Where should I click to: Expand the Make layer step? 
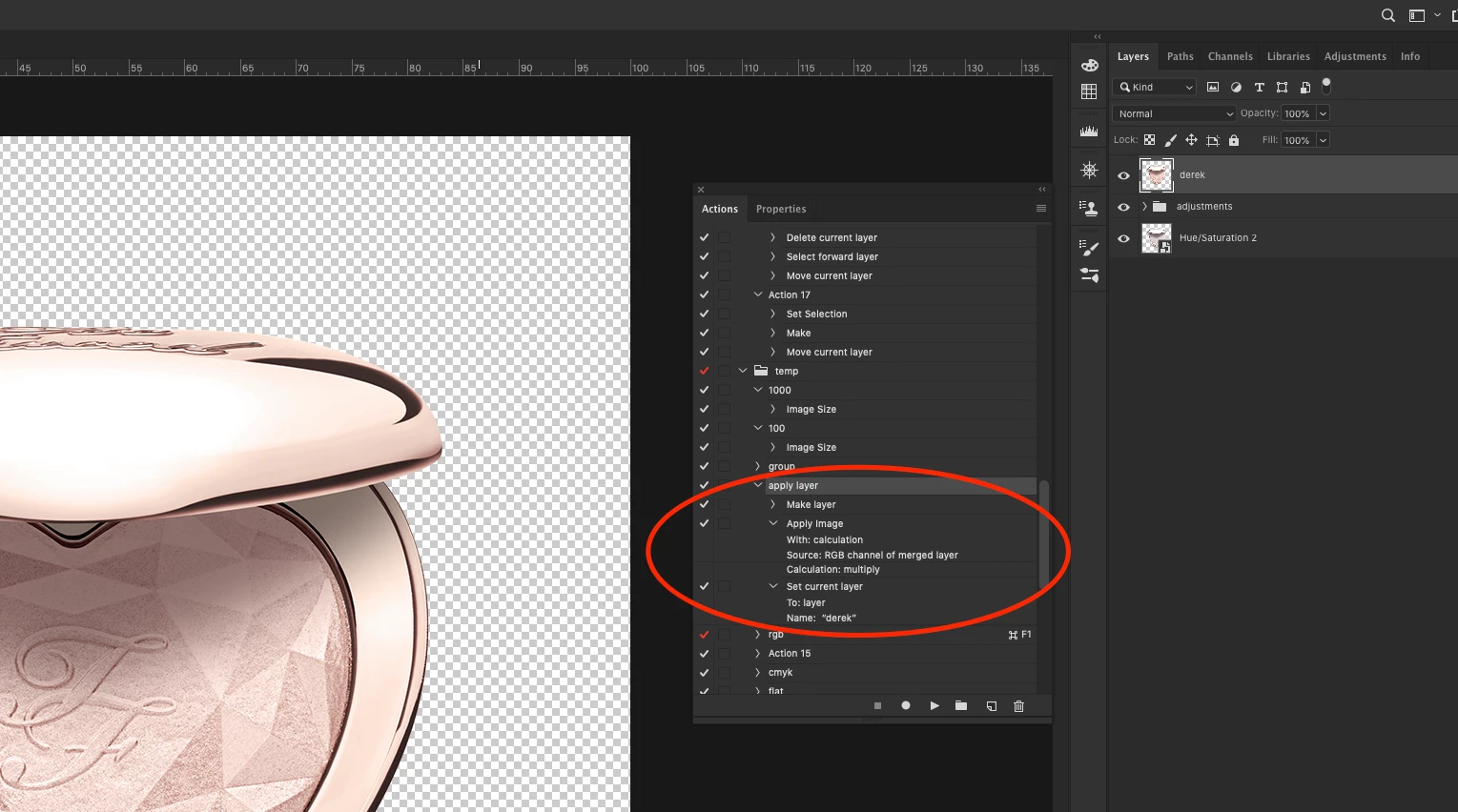point(773,504)
